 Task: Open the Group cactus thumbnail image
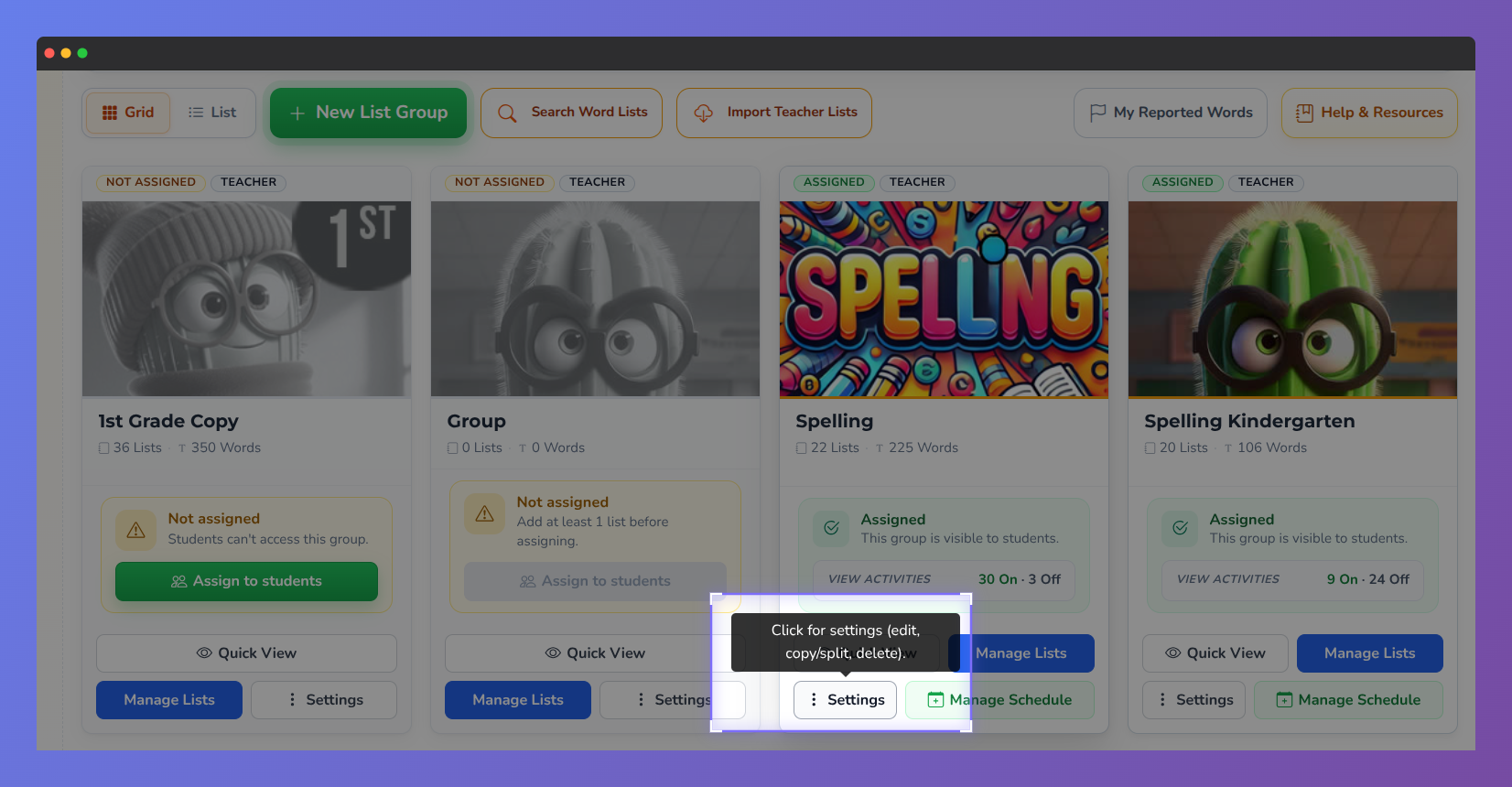click(596, 299)
